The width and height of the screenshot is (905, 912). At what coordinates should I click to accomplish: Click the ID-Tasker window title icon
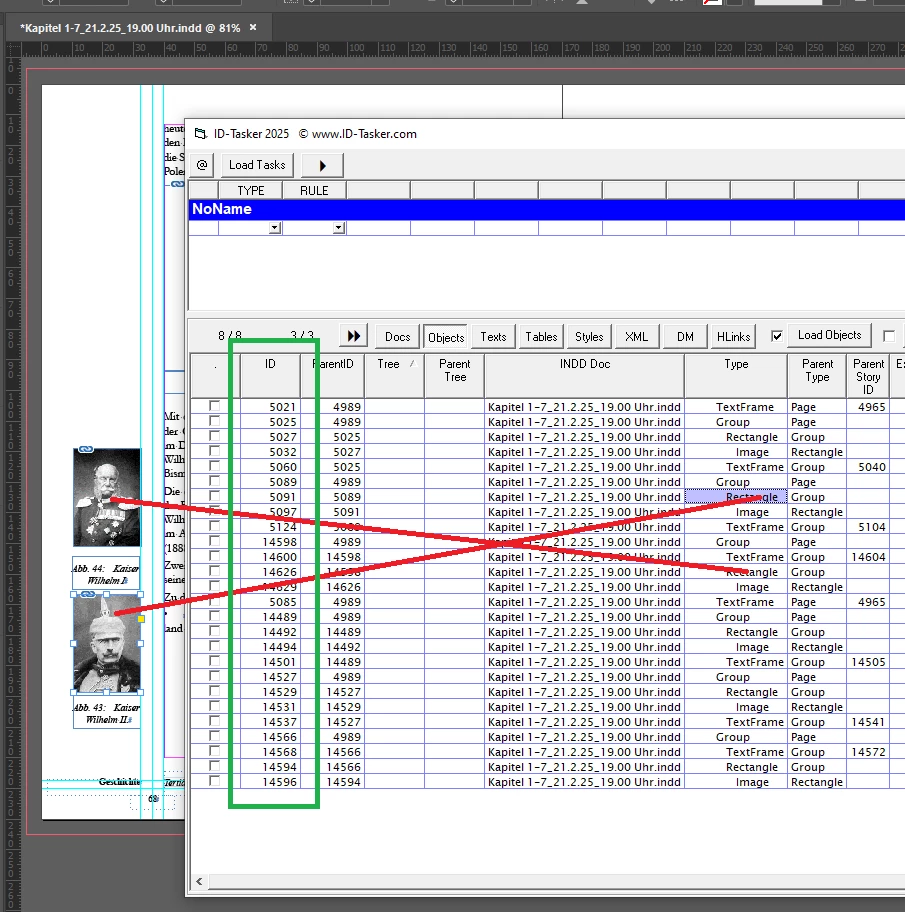201,134
